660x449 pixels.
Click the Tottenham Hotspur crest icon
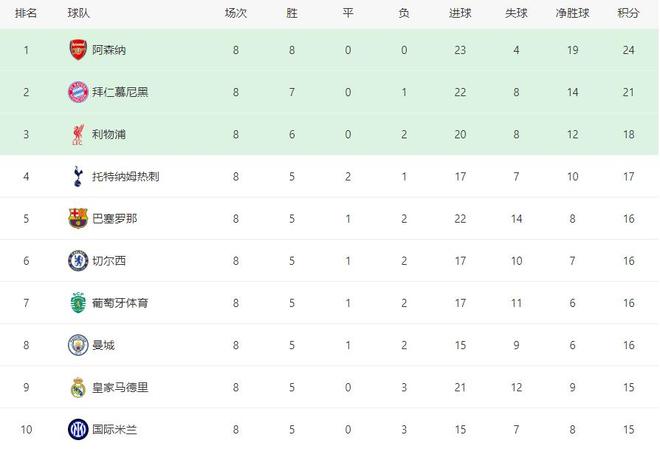[x=78, y=176]
